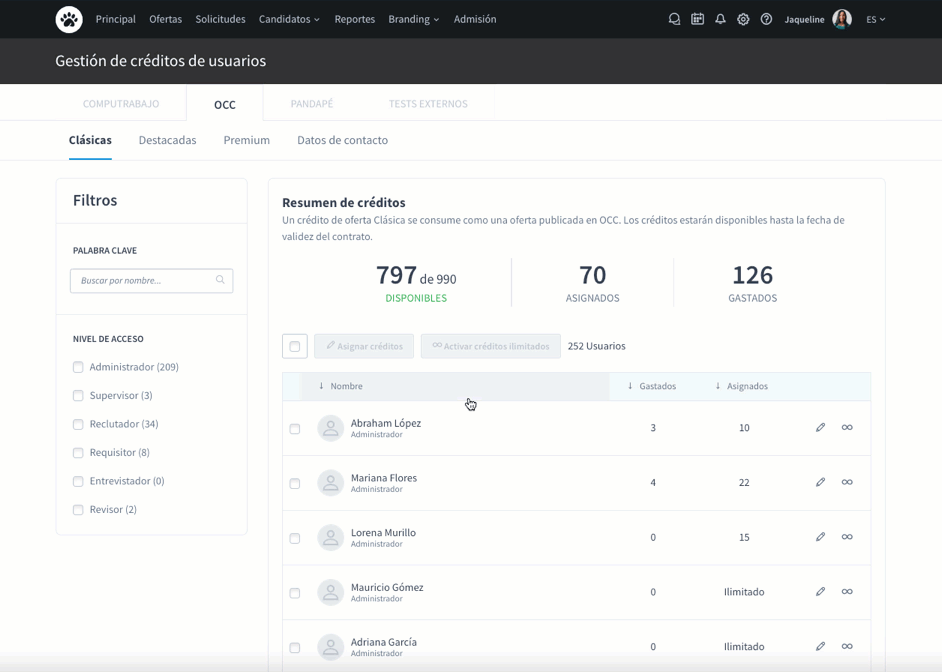The width and height of the screenshot is (942, 672).
Task: Set unlimited credits for Mariana Flores
Action: [x=847, y=482]
